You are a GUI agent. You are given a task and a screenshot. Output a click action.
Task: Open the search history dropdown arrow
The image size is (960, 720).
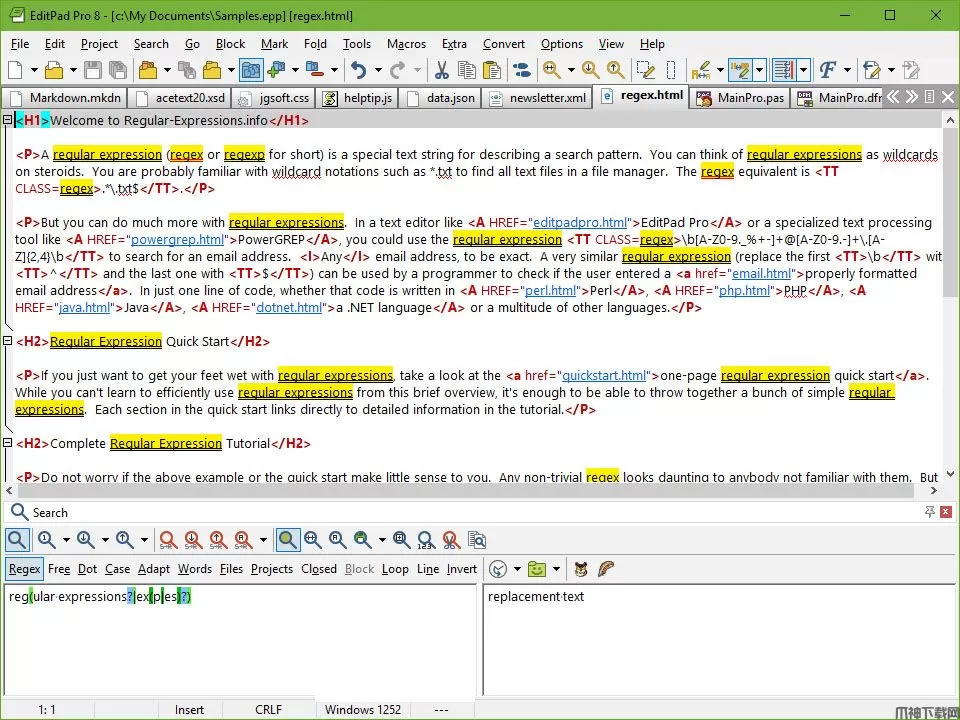coord(517,569)
